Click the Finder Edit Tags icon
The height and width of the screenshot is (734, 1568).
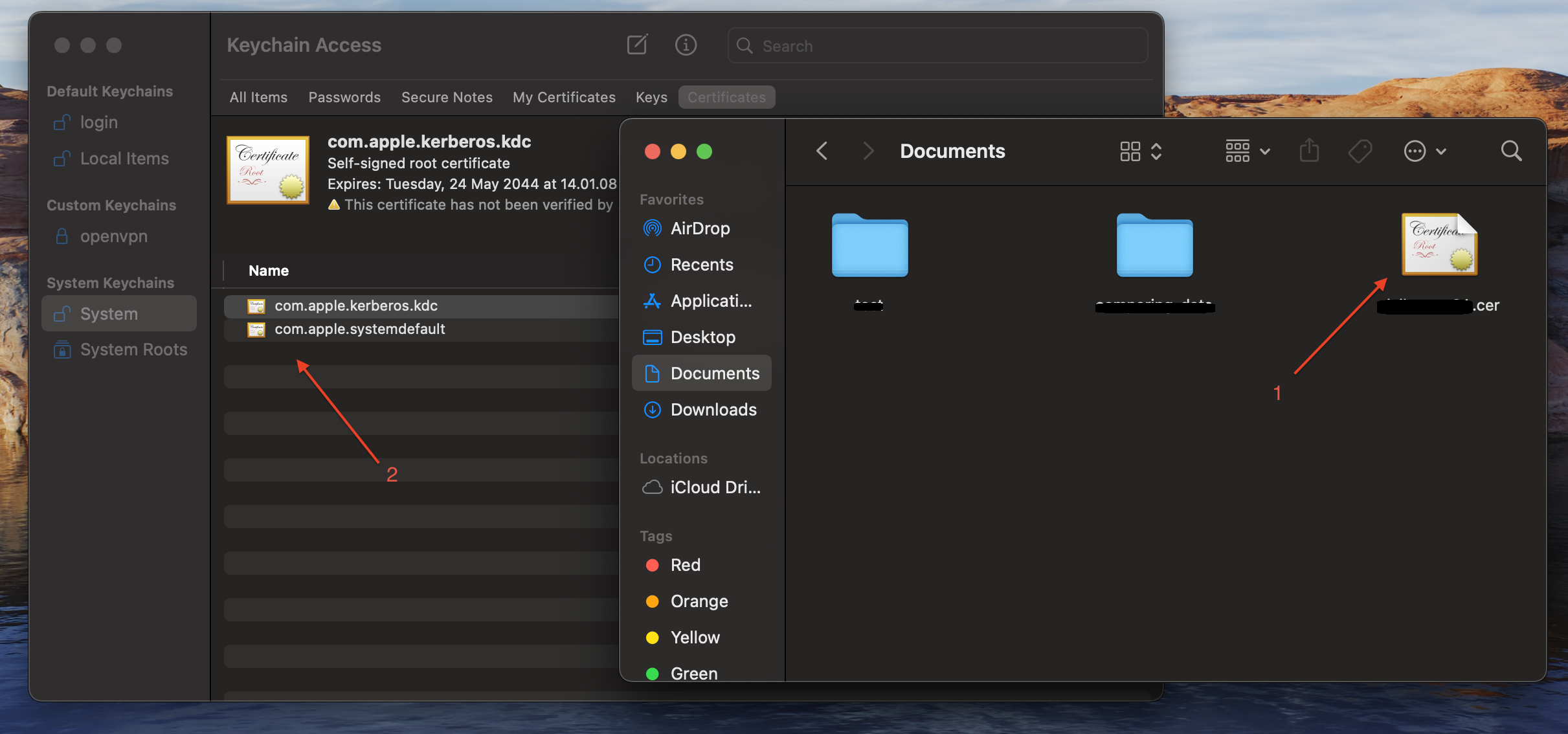[x=1360, y=151]
